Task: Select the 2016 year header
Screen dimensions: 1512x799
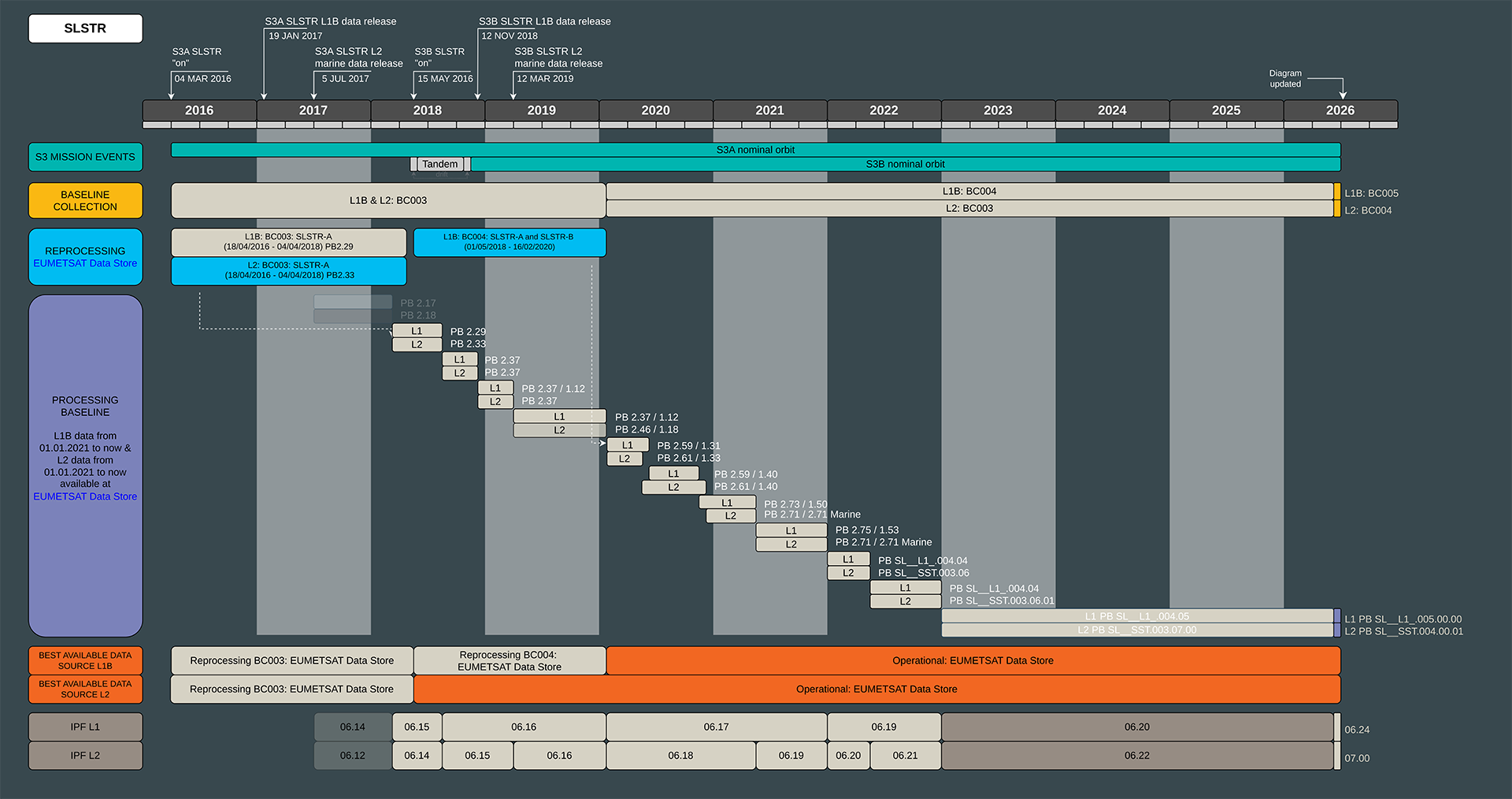Action: (x=199, y=110)
